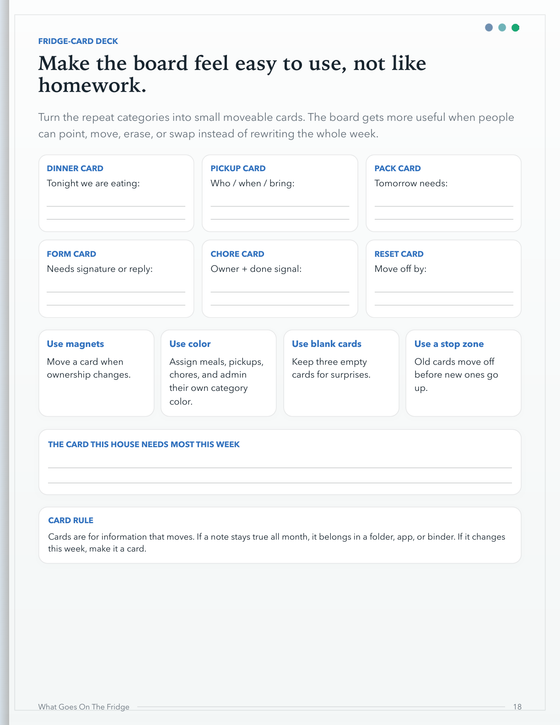The image size is (560, 725).
Task: Click the CARD RULE heading
Action: click(x=71, y=520)
